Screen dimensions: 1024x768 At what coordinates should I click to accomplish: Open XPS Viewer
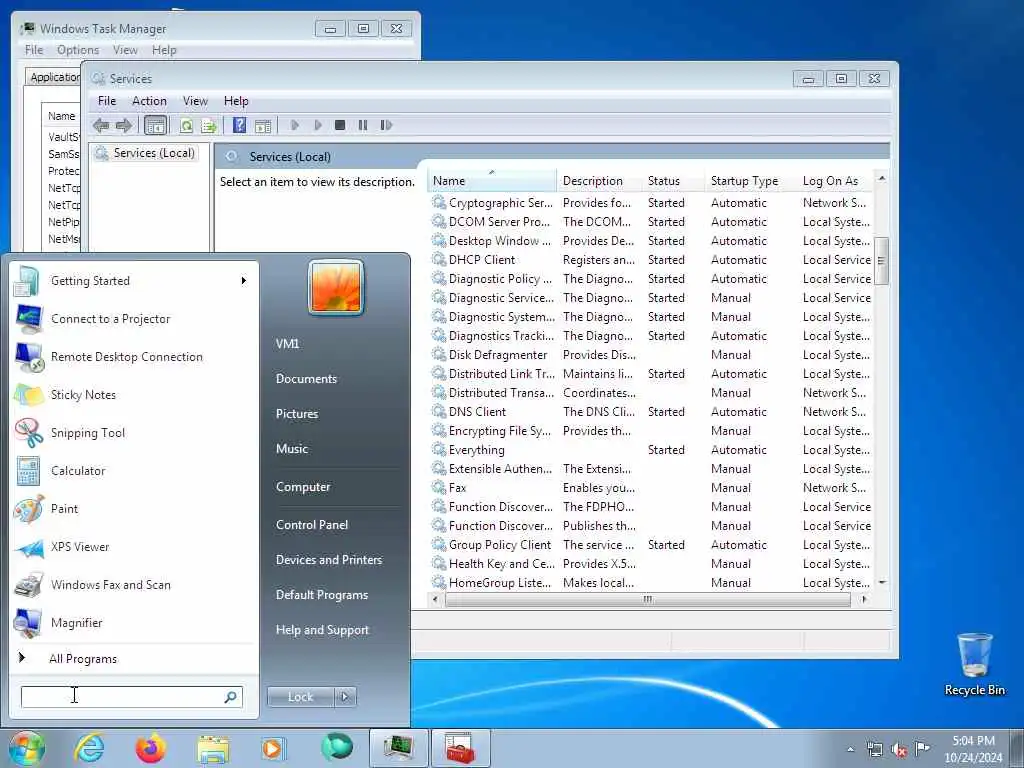134,547
